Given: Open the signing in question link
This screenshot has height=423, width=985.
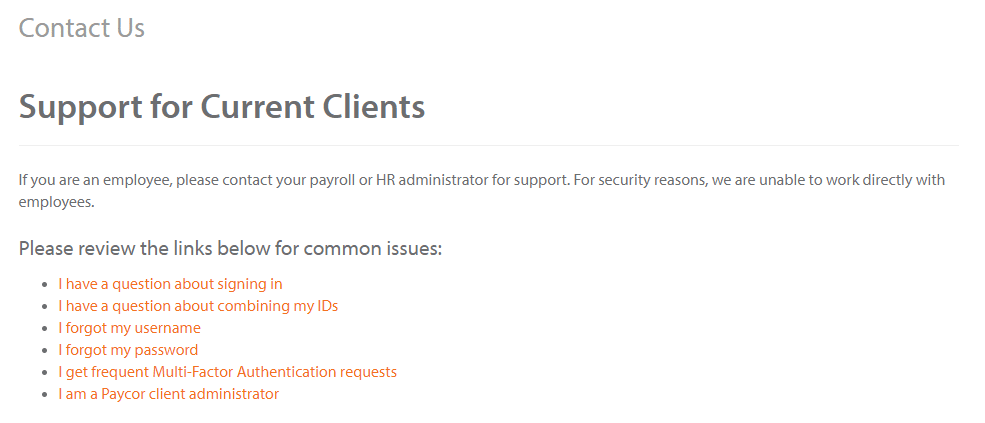Looking at the screenshot, I should (x=170, y=284).
